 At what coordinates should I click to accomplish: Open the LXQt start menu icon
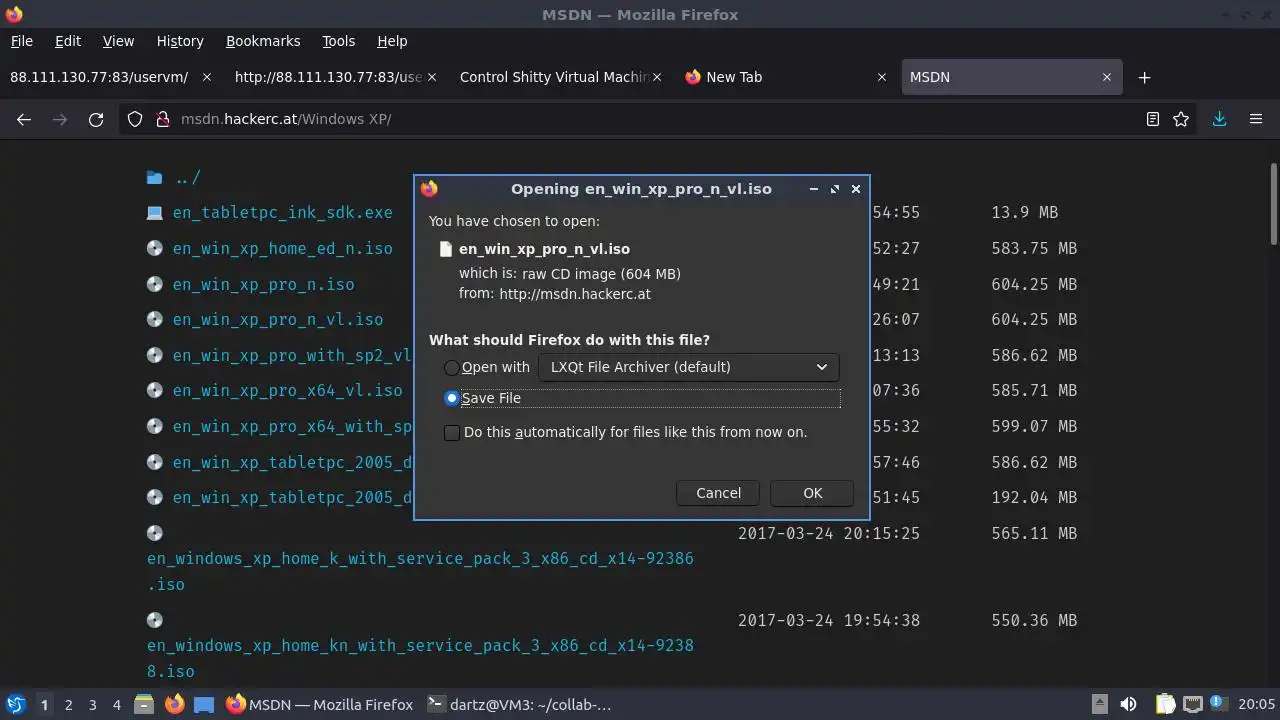pos(15,704)
